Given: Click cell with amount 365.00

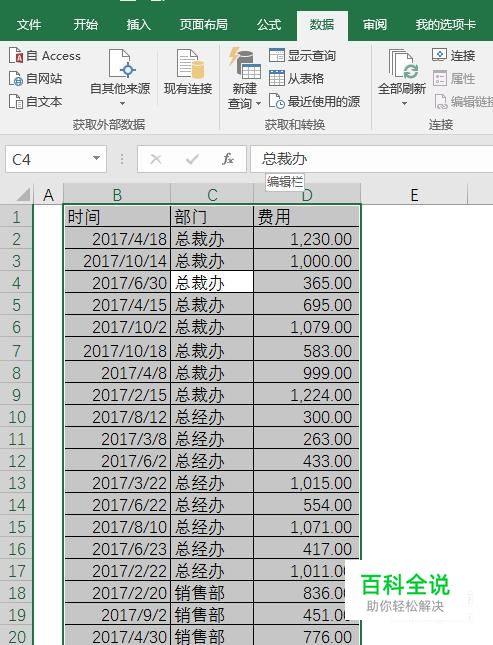Looking at the screenshot, I should tap(307, 283).
